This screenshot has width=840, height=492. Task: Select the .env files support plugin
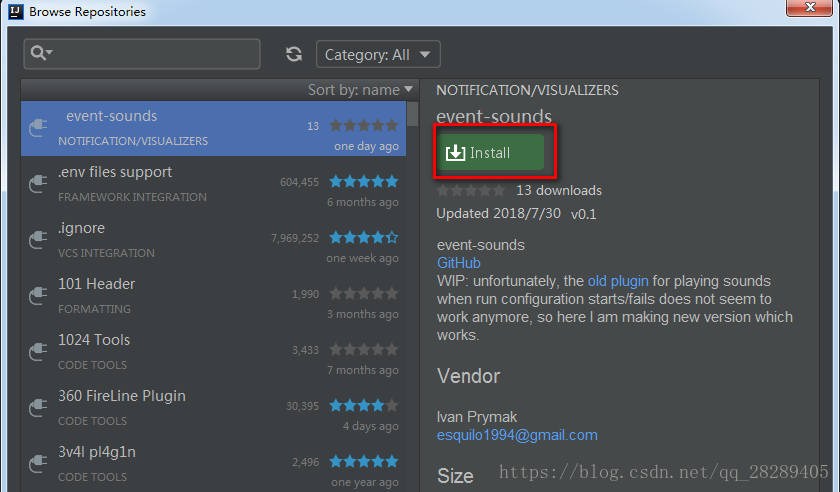[x=213, y=184]
